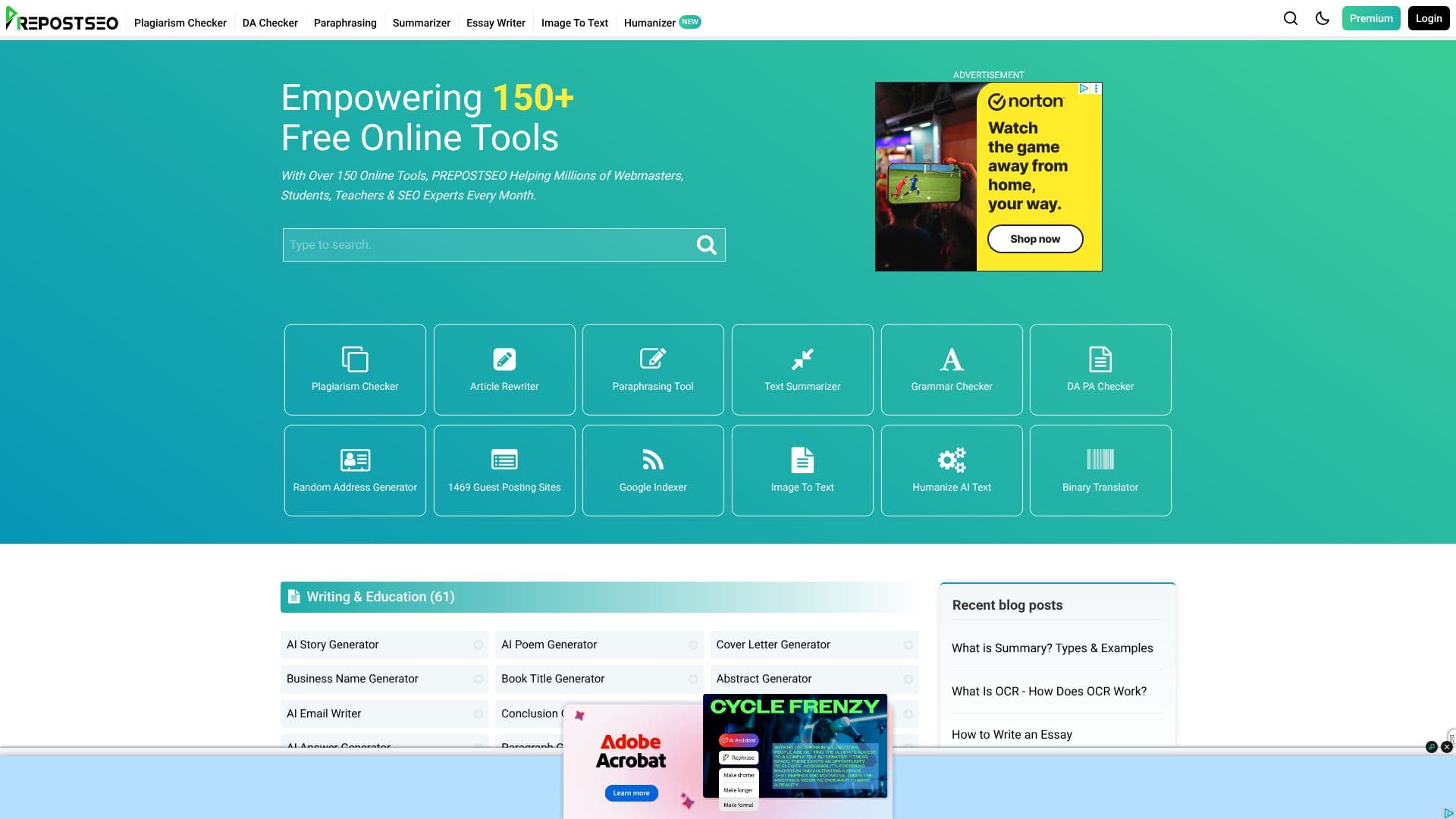Read blog post What is Summary? Types & Examples

1052,648
